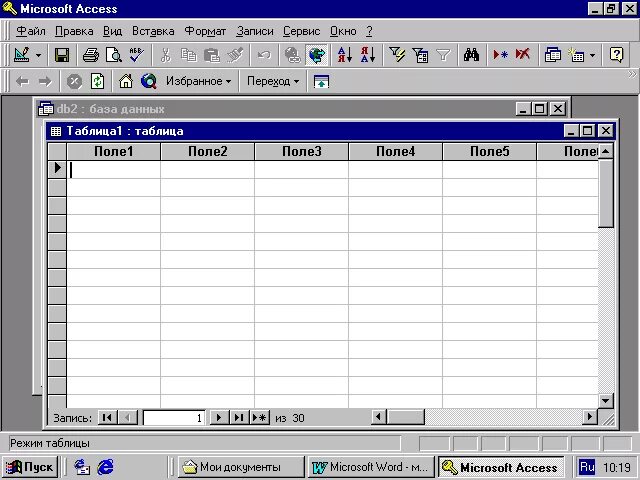Expand the new object dropdown arrow
Viewport: 640px width, 480px height.
(x=593, y=55)
